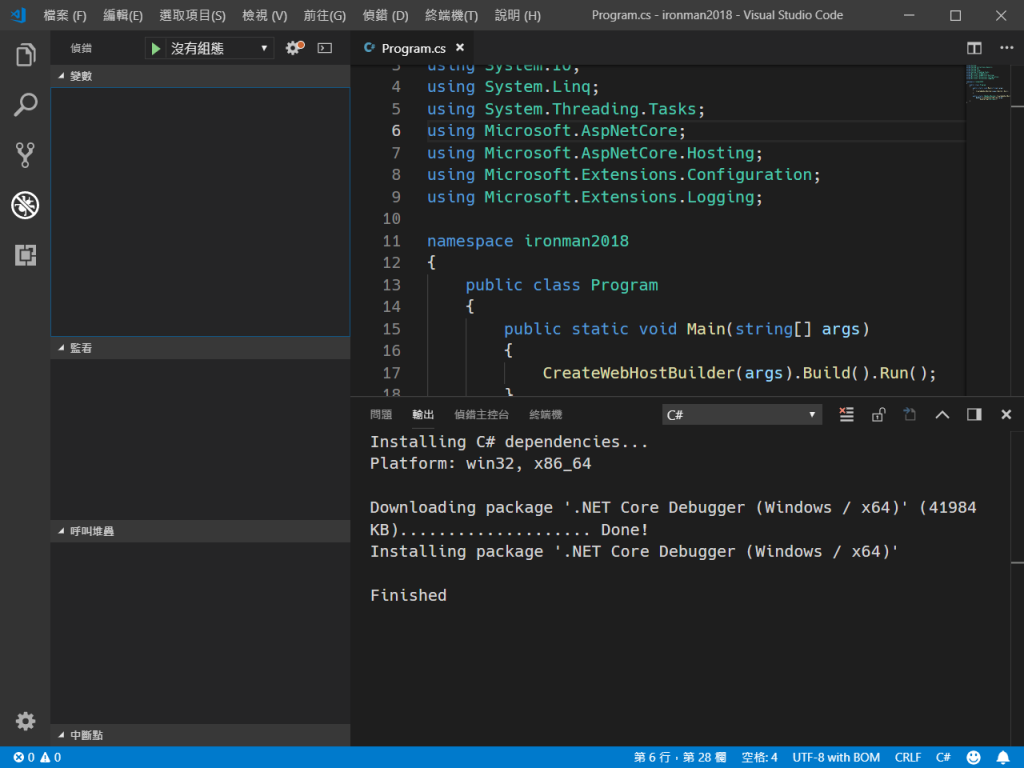1024x768 pixels.
Task: Open the notifications bell
Action: tap(1003, 758)
